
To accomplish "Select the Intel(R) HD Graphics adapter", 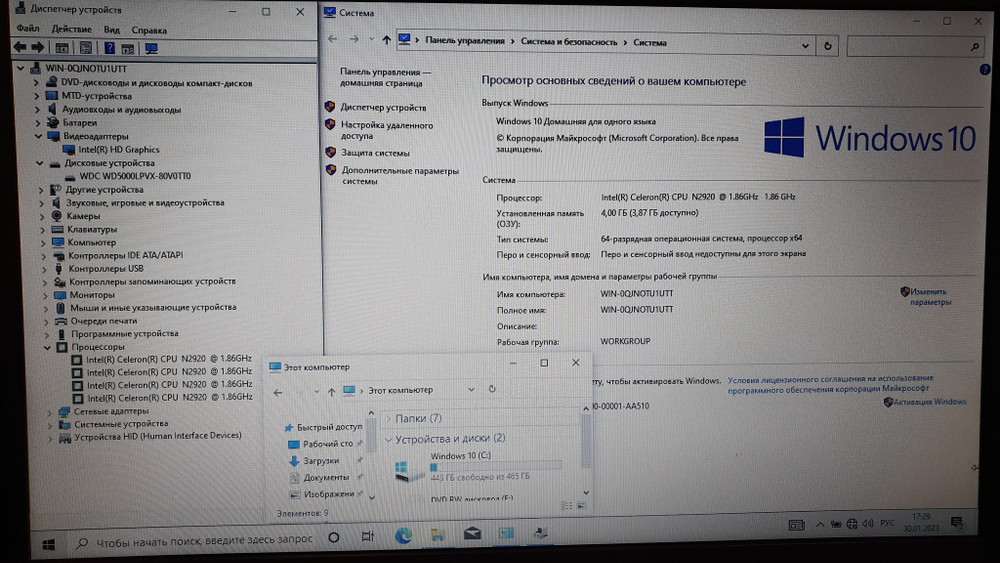I will pyautogui.click(x=119, y=150).
